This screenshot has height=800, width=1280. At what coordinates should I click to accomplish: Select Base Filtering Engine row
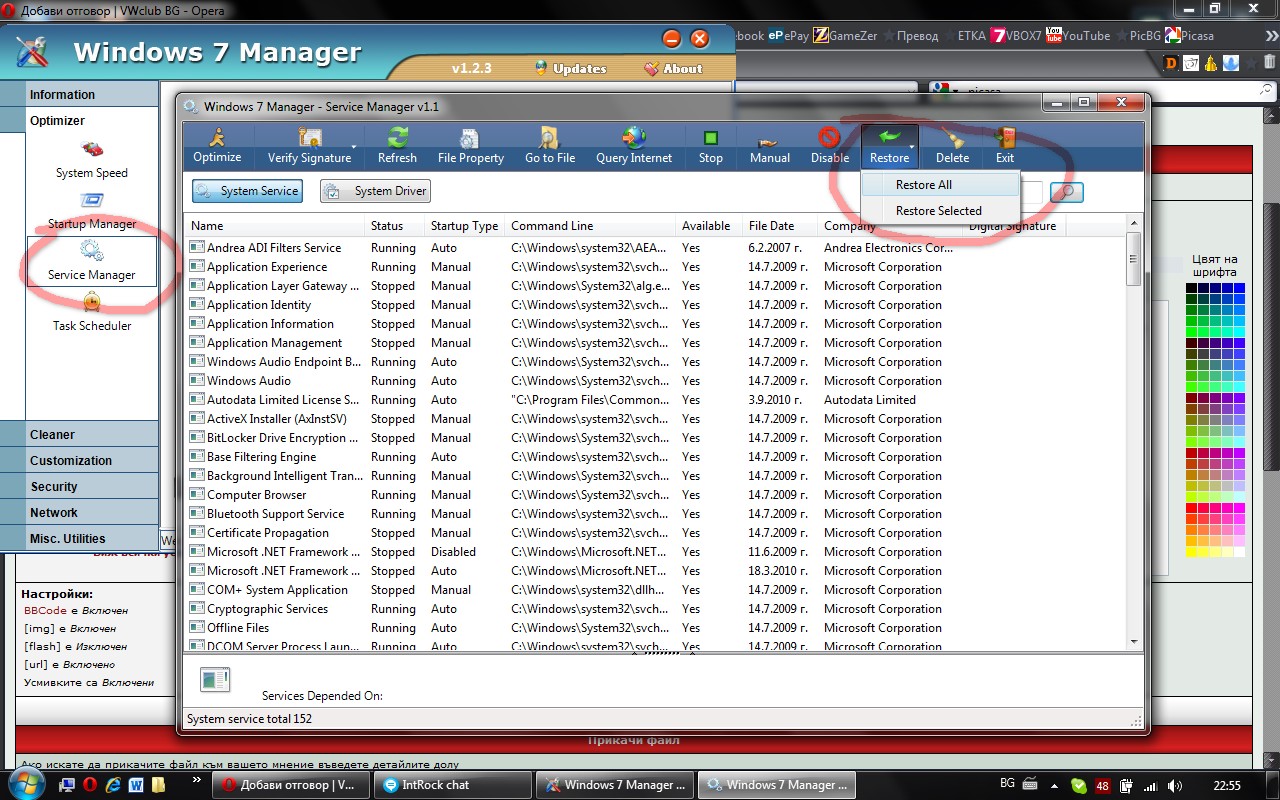click(x=655, y=457)
